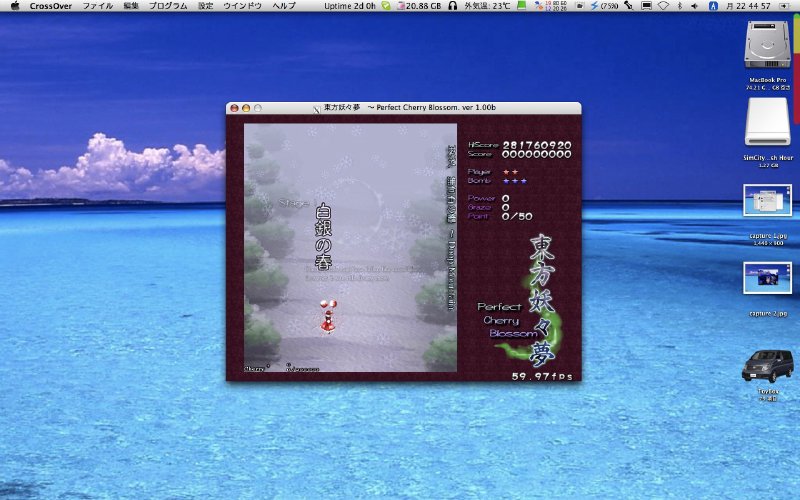This screenshot has height=500, width=800.
Task: Click the Power value 0
Action: coord(505,198)
